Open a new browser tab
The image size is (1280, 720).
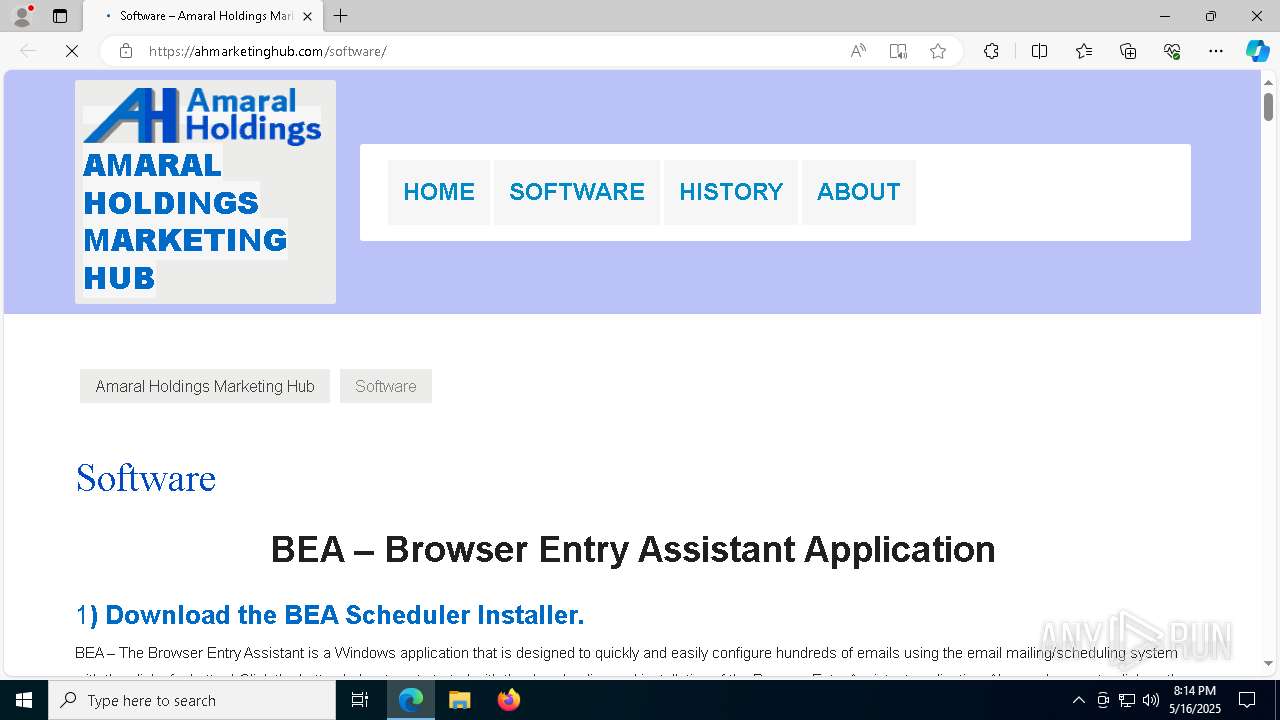(341, 16)
